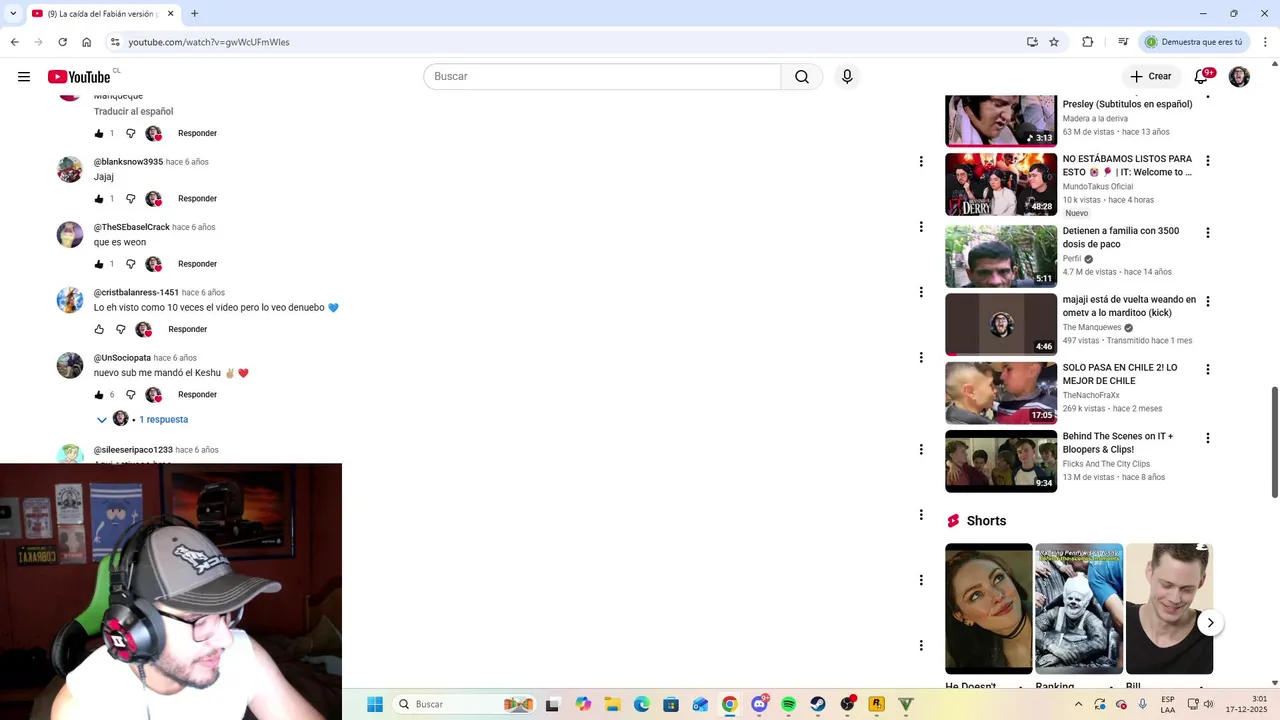The height and width of the screenshot is (720, 1280).
Task: Open menu for 'majaji está de vuelta' video
Action: (x=1208, y=301)
